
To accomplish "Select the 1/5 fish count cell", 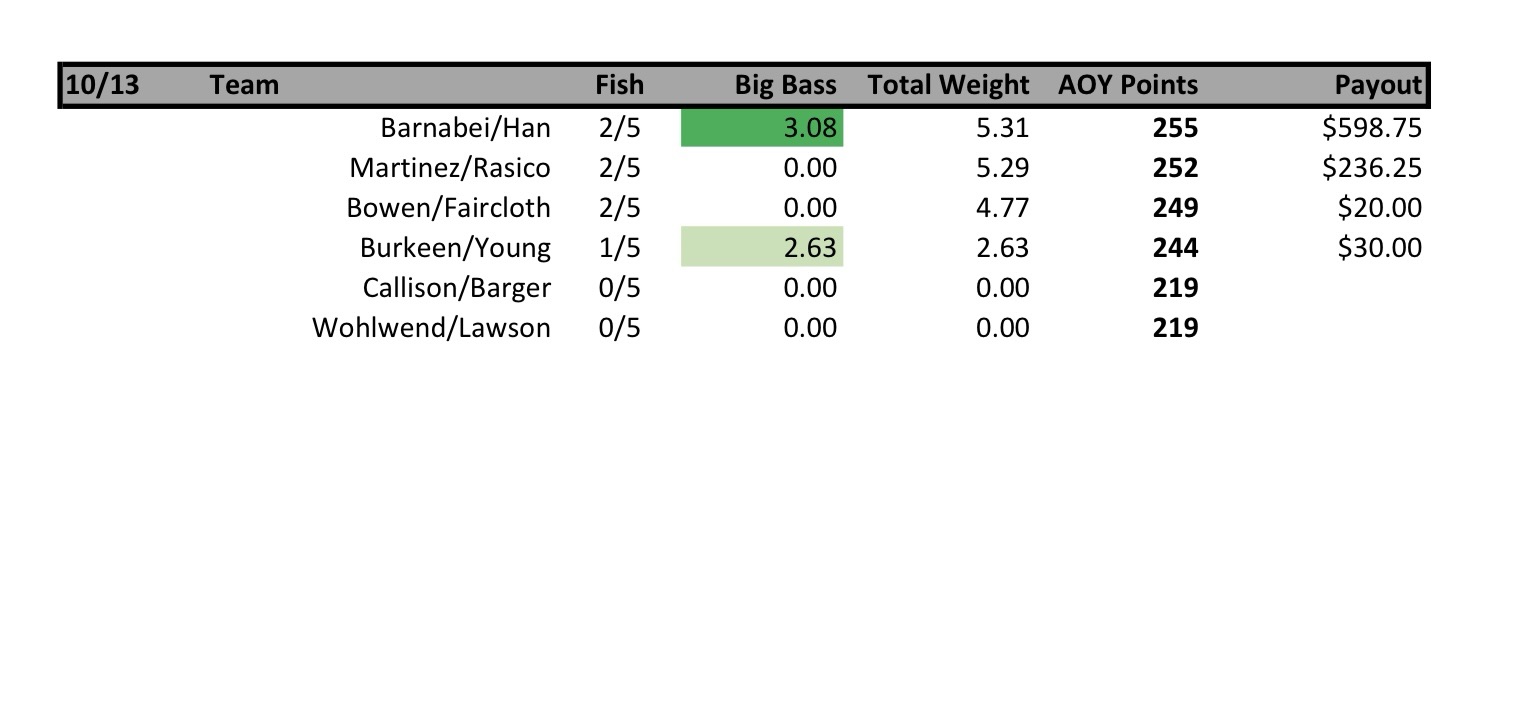I will coord(619,248).
